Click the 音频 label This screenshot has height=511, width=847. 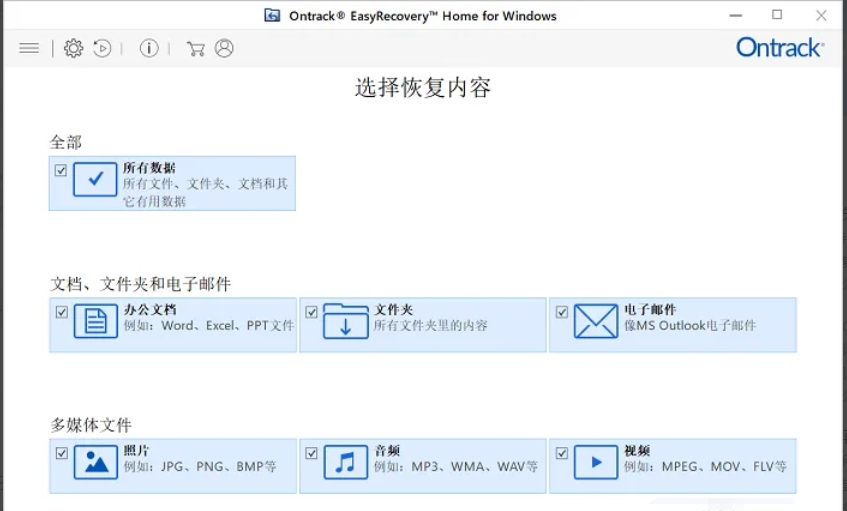click(x=387, y=451)
